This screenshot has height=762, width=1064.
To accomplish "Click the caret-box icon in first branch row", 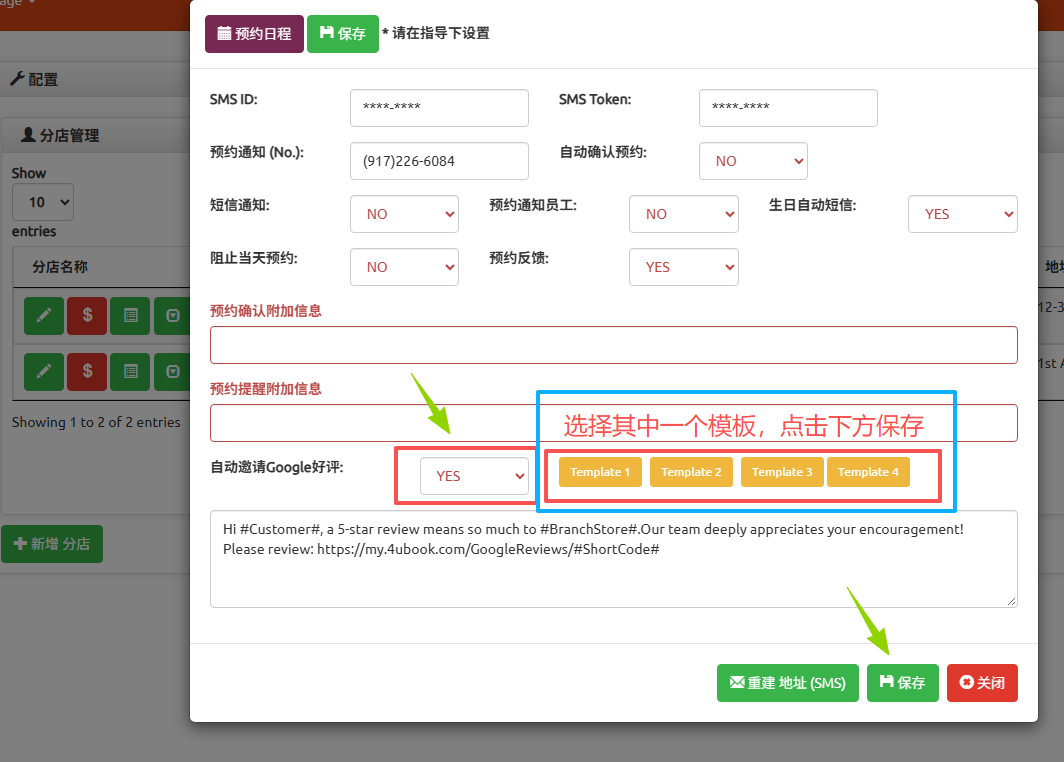I will pyautogui.click(x=172, y=316).
